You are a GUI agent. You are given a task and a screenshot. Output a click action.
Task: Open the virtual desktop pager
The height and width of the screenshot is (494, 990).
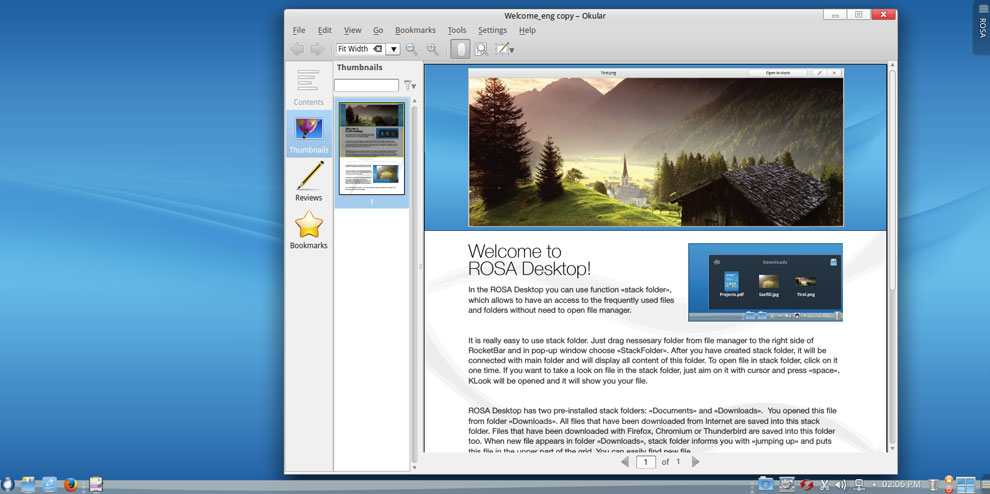(966, 485)
